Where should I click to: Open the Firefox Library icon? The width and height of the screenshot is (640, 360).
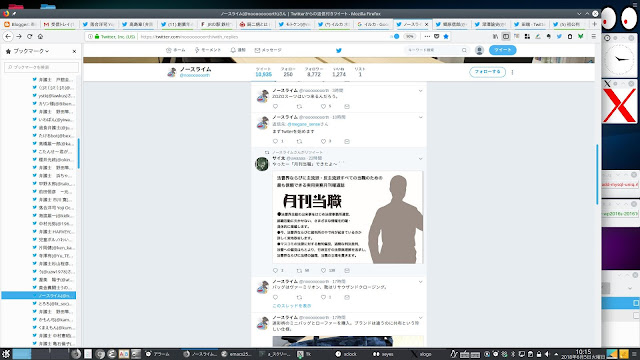(x=495, y=36)
